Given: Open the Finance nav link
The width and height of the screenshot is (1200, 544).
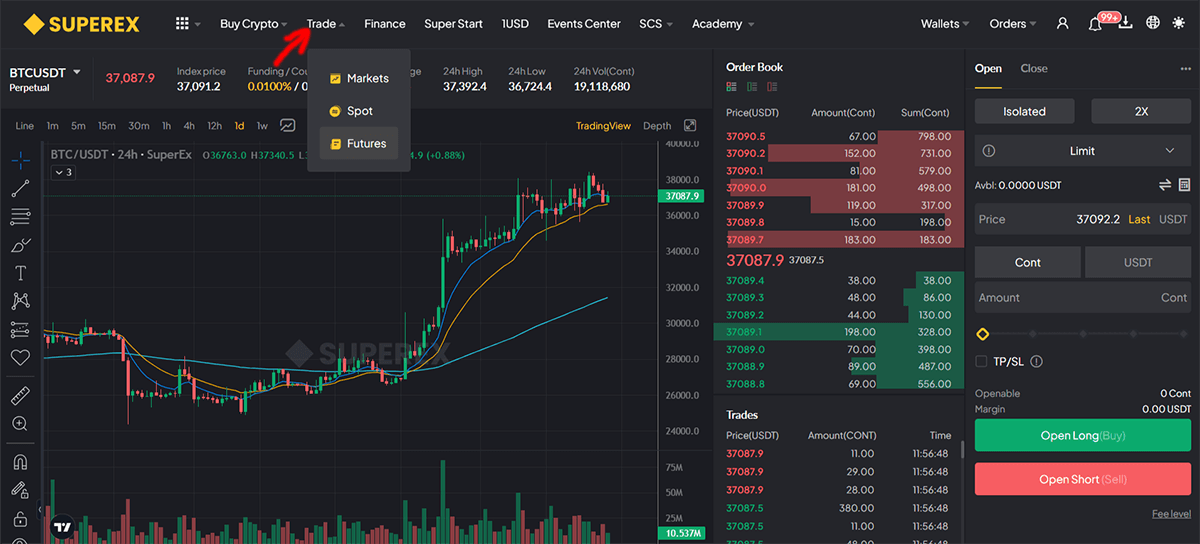Looking at the screenshot, I should click(x=385, y=24).
